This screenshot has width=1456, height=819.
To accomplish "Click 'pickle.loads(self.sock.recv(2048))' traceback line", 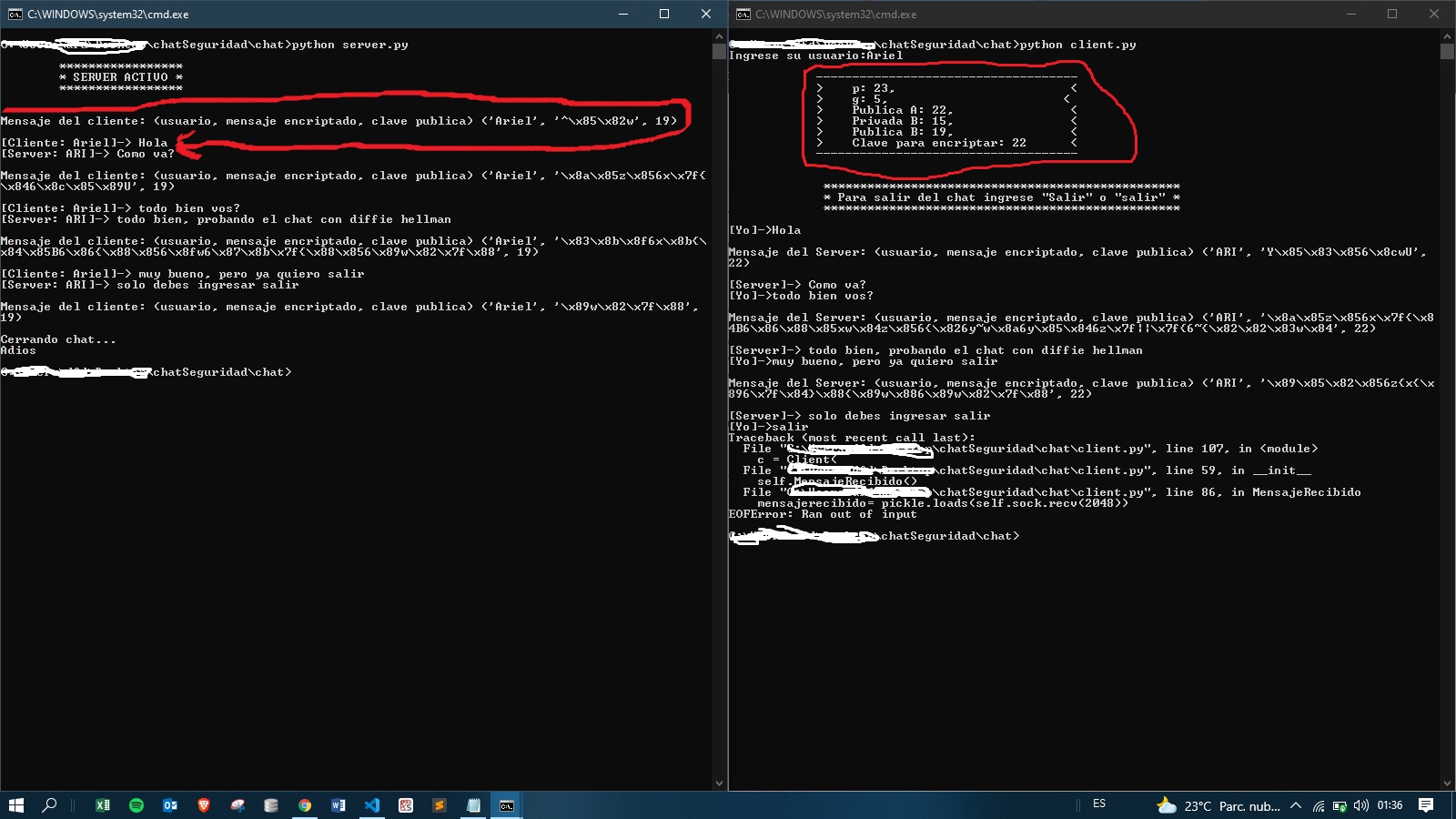I will [943, 503].
